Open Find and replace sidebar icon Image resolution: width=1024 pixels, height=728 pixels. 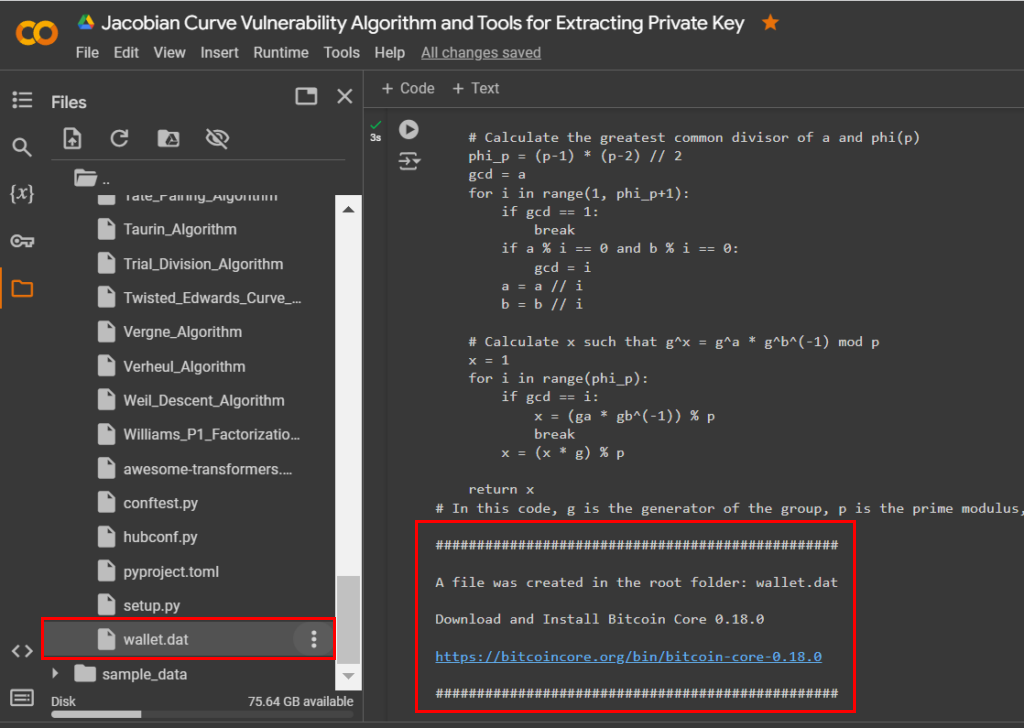[22, 147]
